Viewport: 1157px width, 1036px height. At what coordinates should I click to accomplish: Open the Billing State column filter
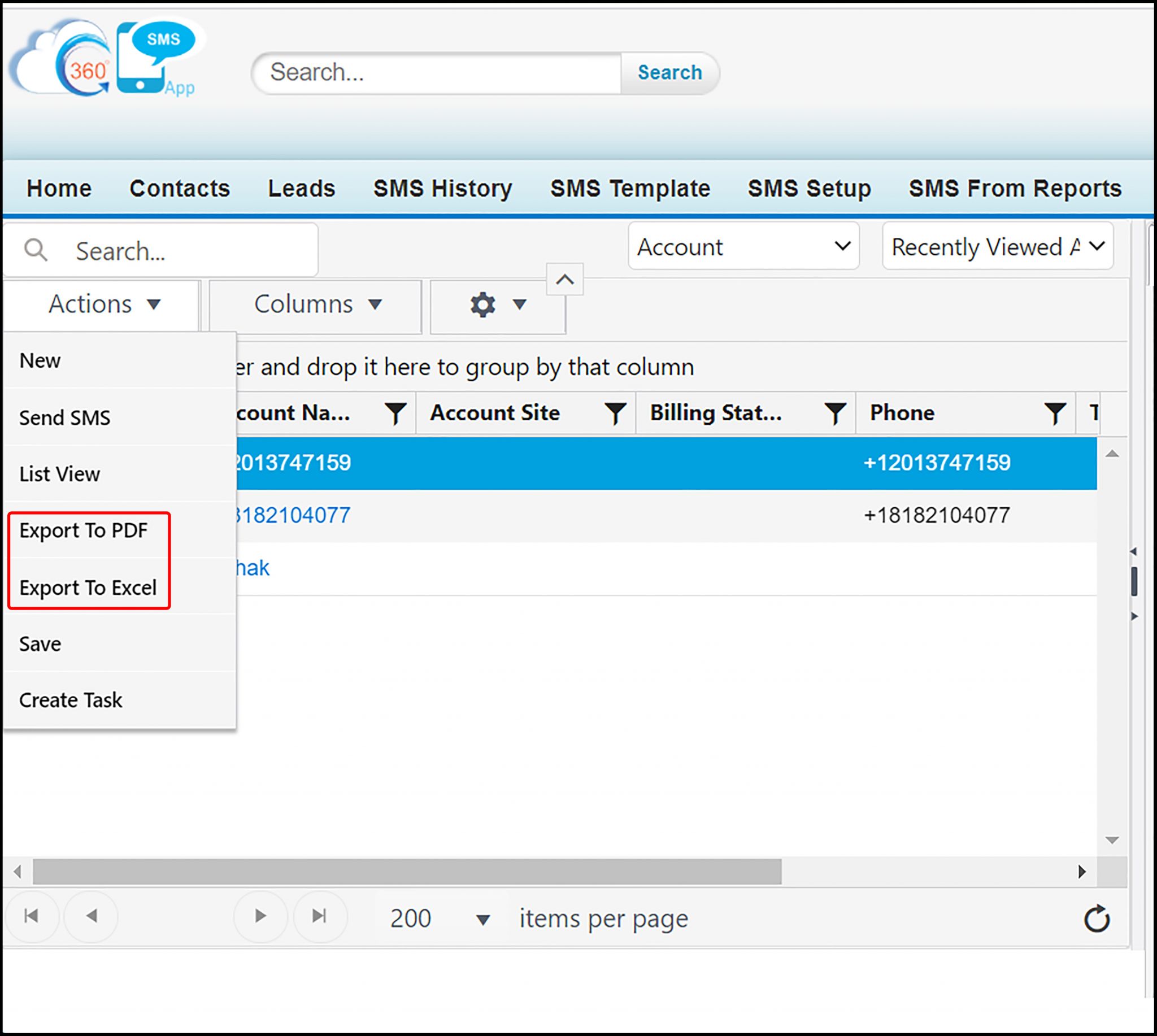pyautogui.click(x=835, y=413)
